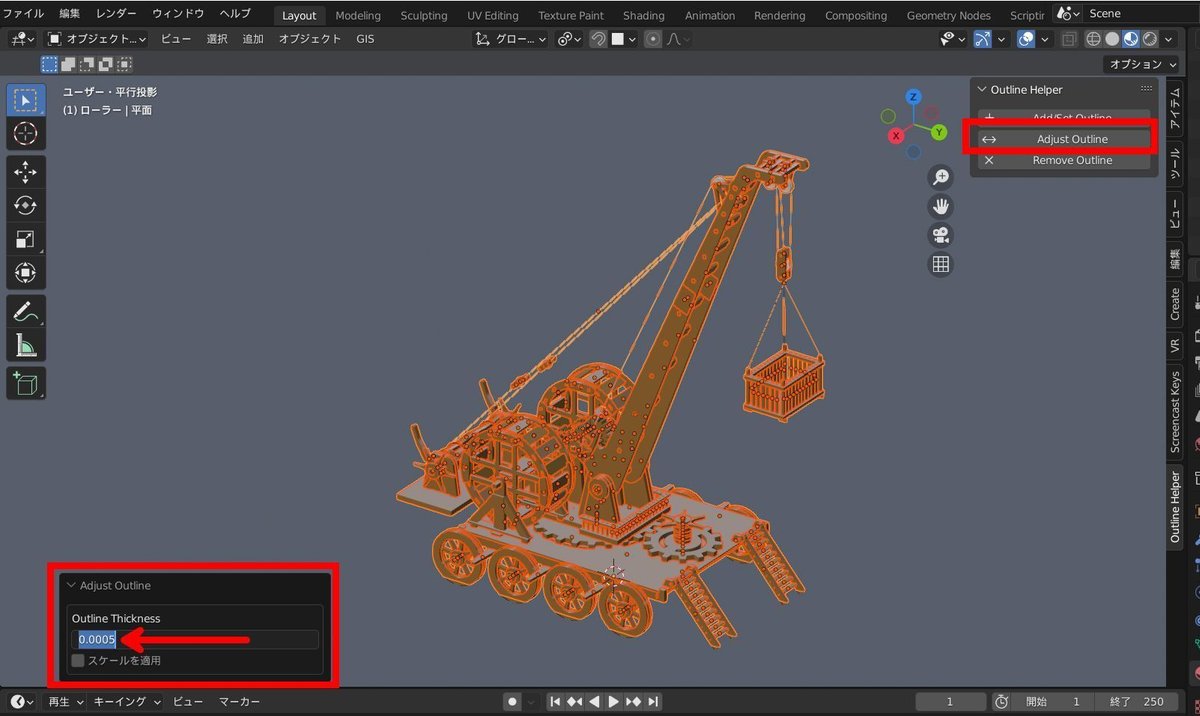Viewport: 1200px width, 716px height.
Task: Toggle the use preview range clock icon
Action: (1002, 702)
